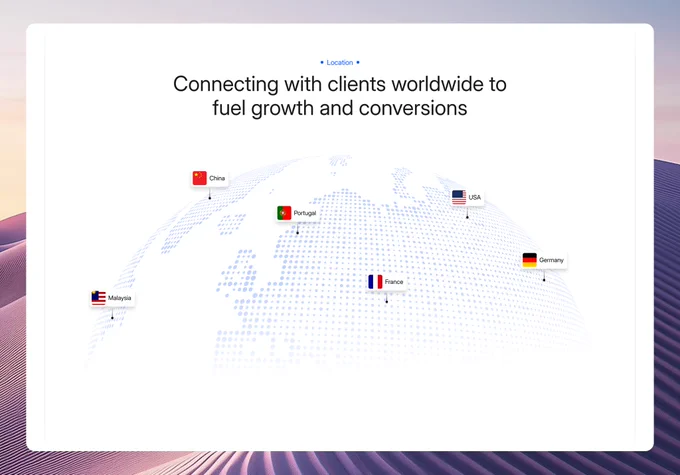Image resolution: width=680 pixels, height=475 pixels.
Task: Click the "Connecting with clients worldwide" heading
Action: tap(340, 96)
